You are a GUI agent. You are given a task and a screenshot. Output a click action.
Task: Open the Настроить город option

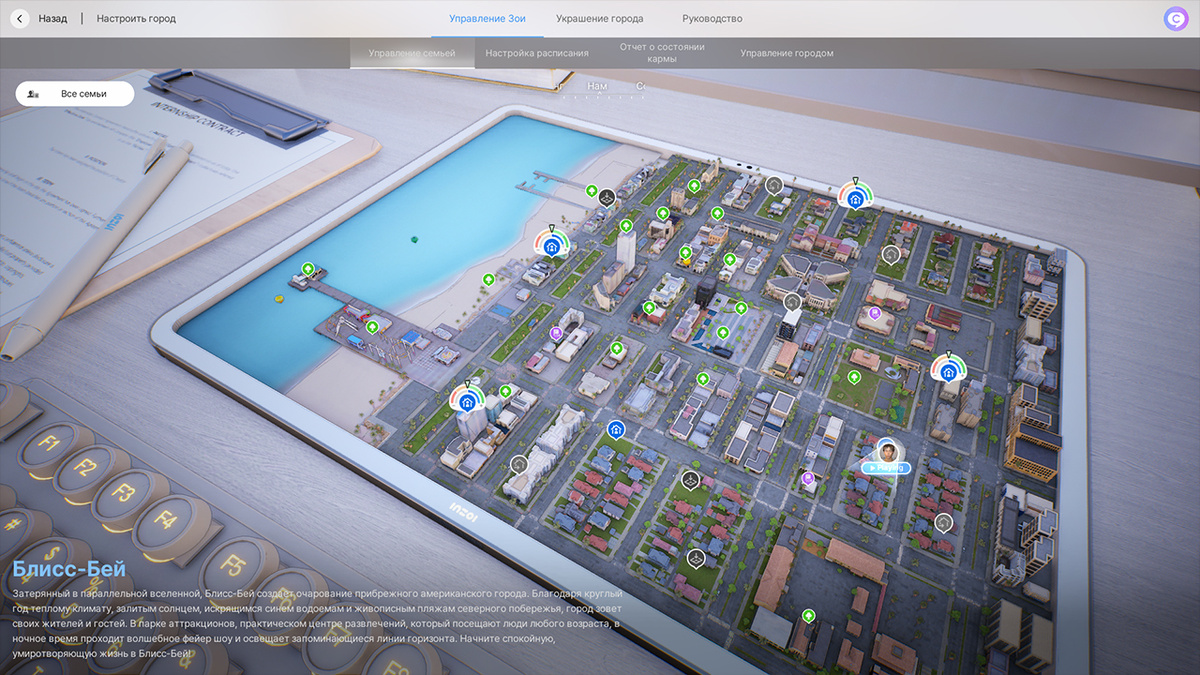click(136, 18)
